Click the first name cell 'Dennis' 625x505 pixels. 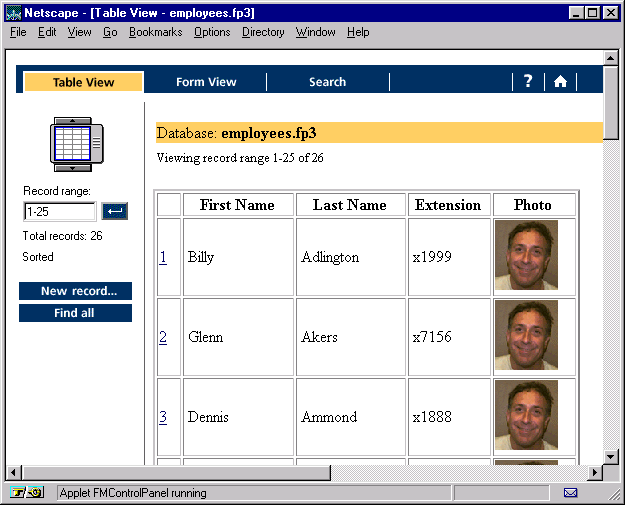[238, 417]
